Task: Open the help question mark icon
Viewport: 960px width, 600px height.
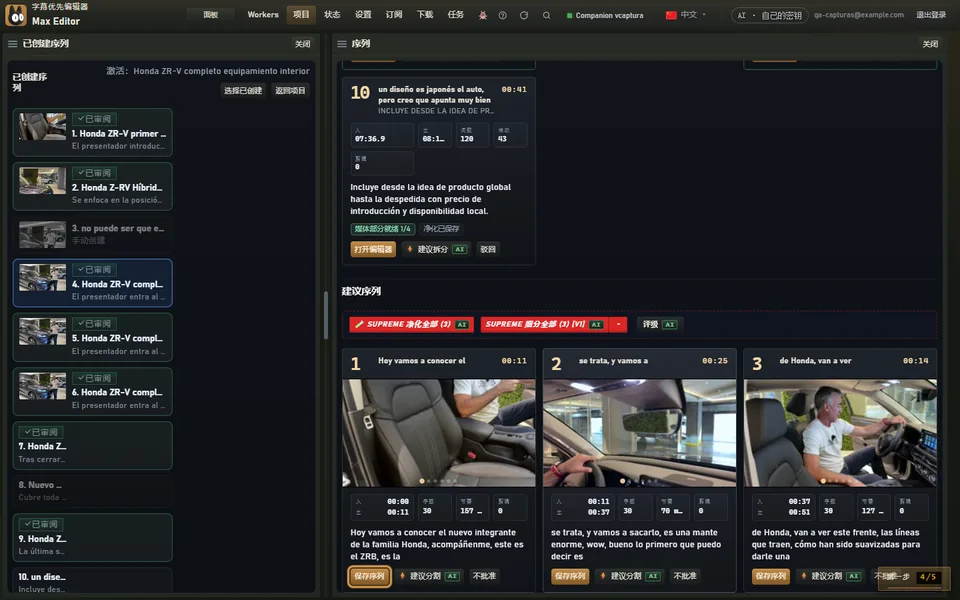Action: [x=503, y=15]
